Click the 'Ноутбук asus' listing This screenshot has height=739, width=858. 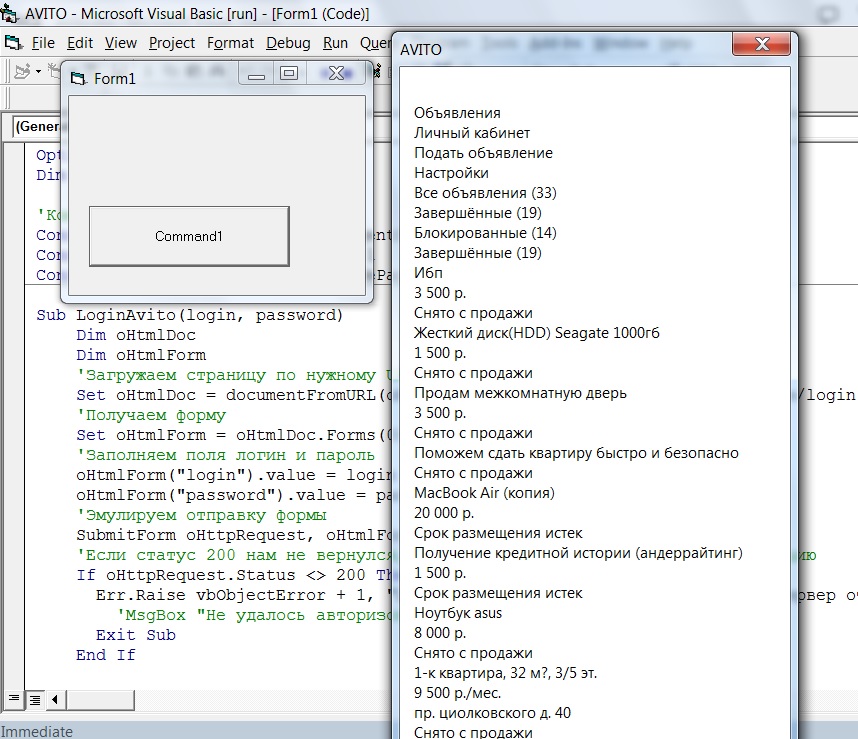[x=457, y=613]
